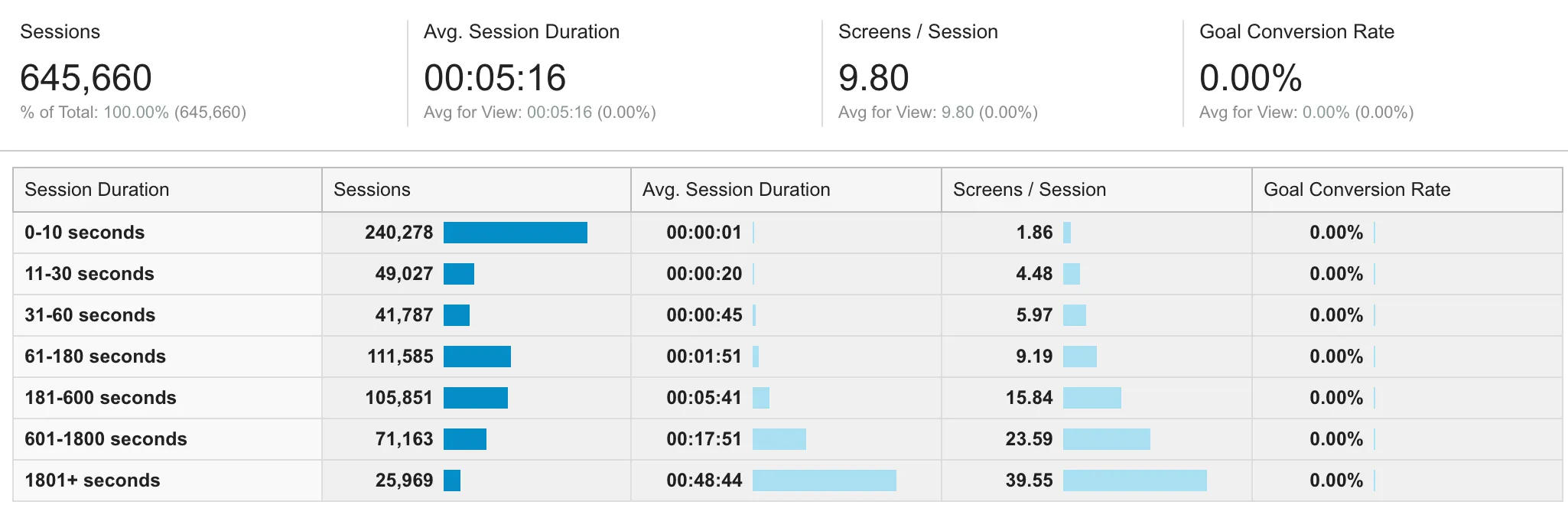This screenshot has height=531, width=1568.
Task: Choose the 181-600 seconds row label
Action: (101, 398)
